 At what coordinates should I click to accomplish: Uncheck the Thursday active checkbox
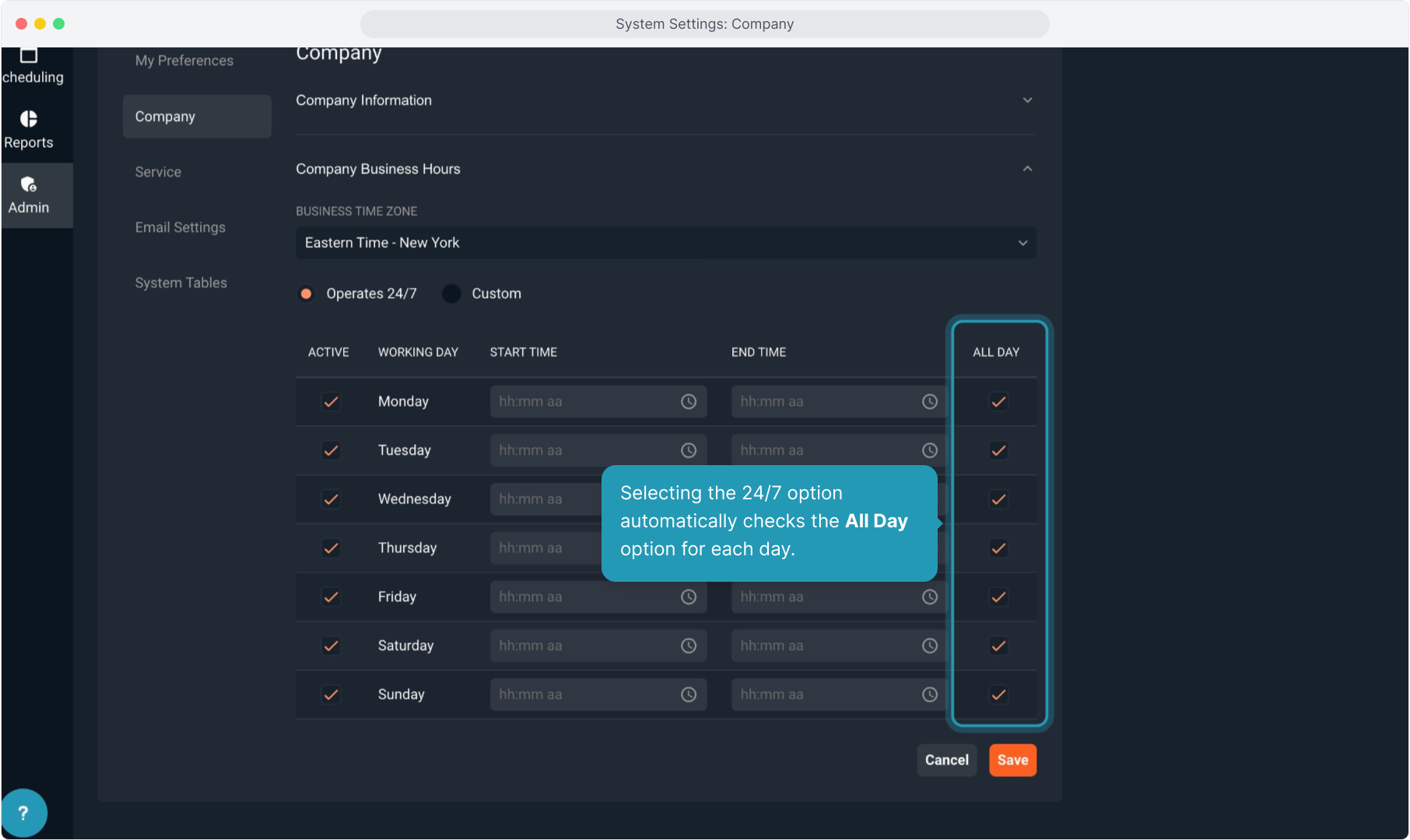(x=331, y=548)
